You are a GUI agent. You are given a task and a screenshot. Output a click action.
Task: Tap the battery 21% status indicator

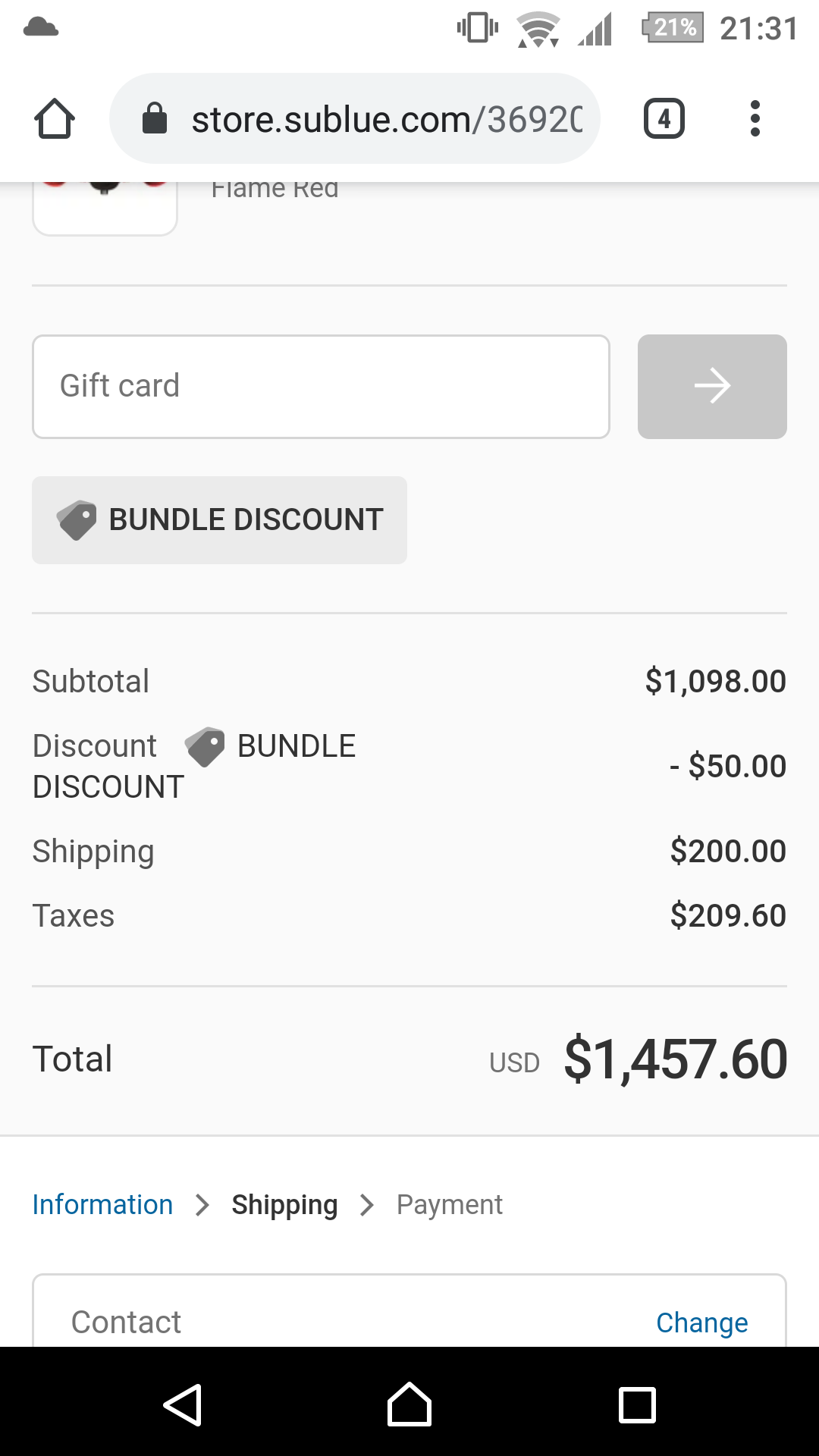pyautogui.click(x=673, y=28)
